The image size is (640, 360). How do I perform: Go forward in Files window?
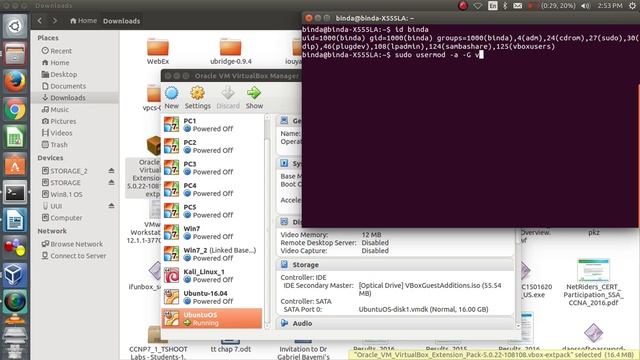[x=55, y=21]
